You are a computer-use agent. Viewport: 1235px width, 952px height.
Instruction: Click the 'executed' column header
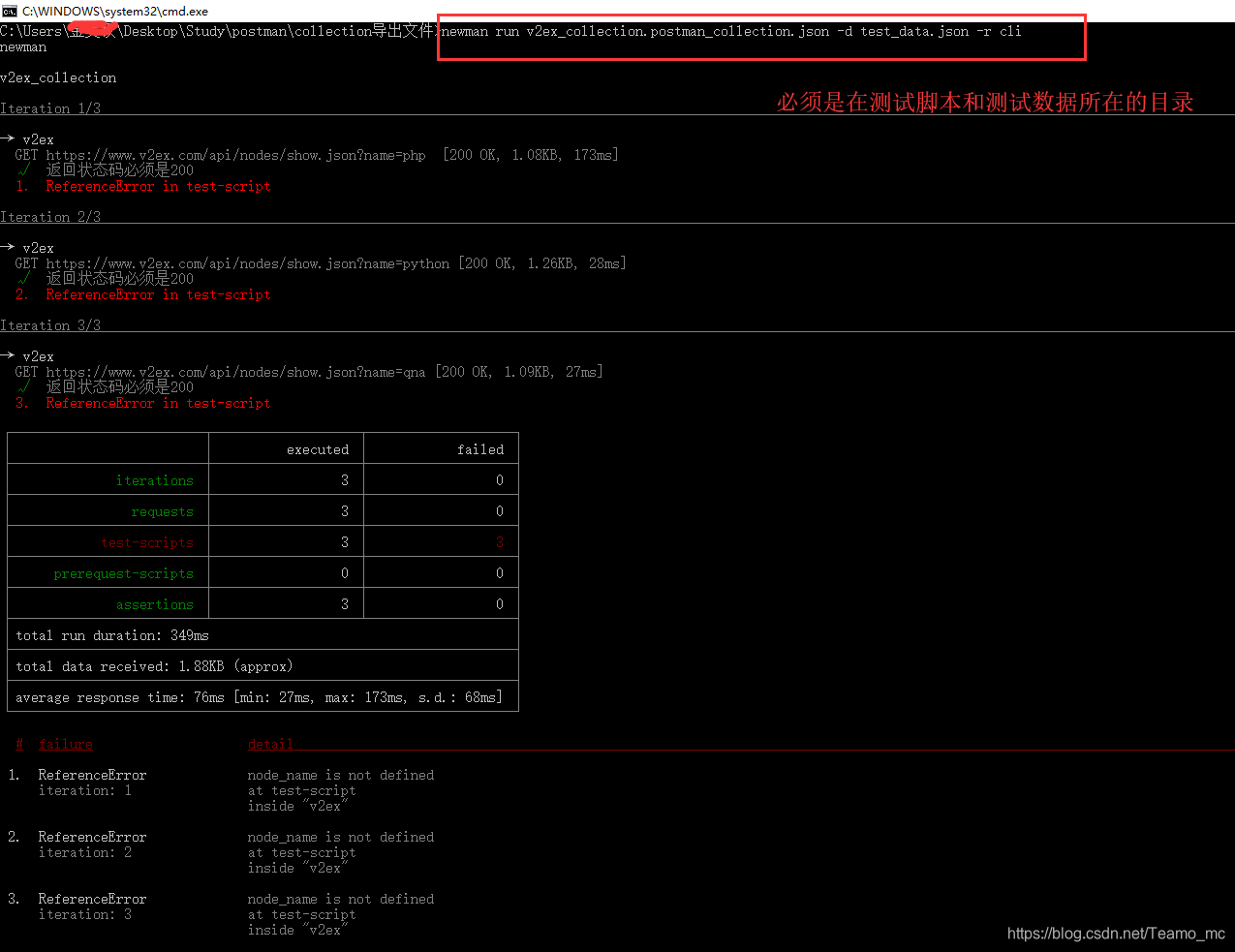(x=318, y=449)
